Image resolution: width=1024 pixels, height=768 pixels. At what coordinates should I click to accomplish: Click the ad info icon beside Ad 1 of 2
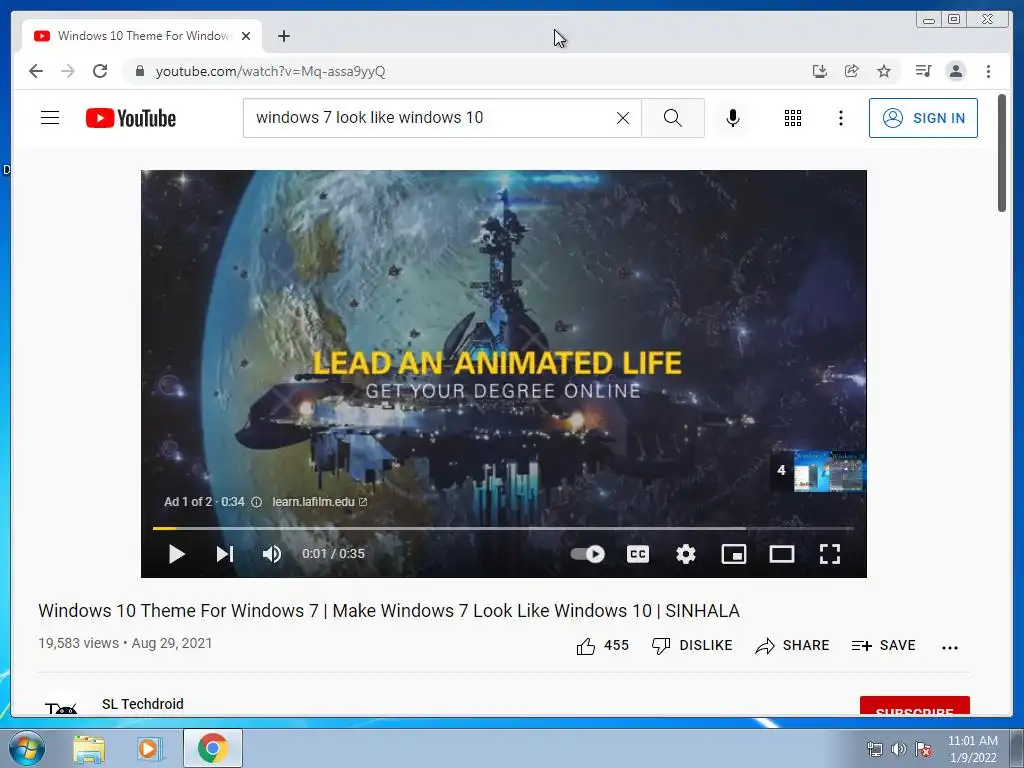257,502
